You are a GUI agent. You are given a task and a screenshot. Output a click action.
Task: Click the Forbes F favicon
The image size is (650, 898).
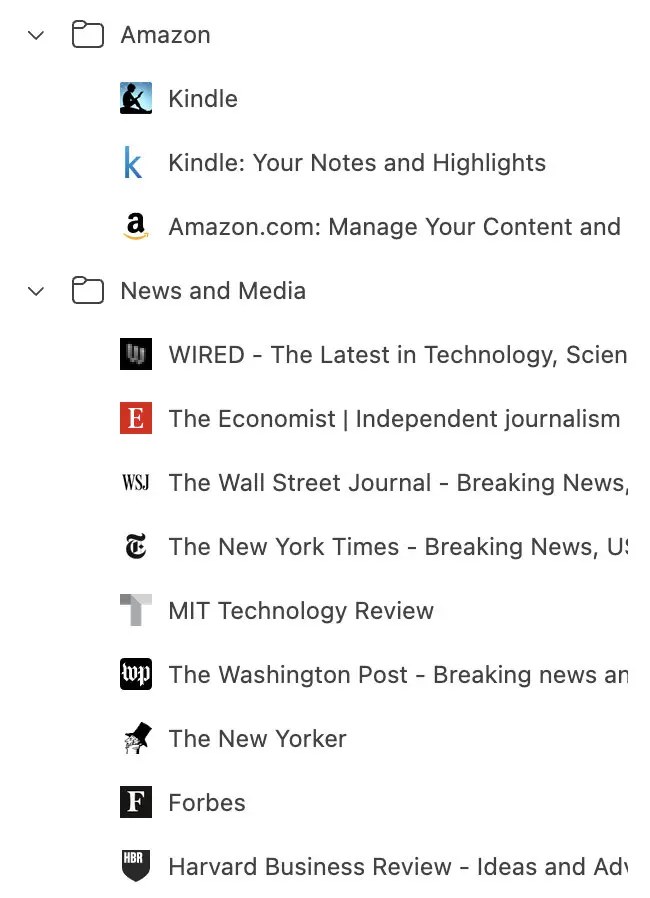point(135,803)
